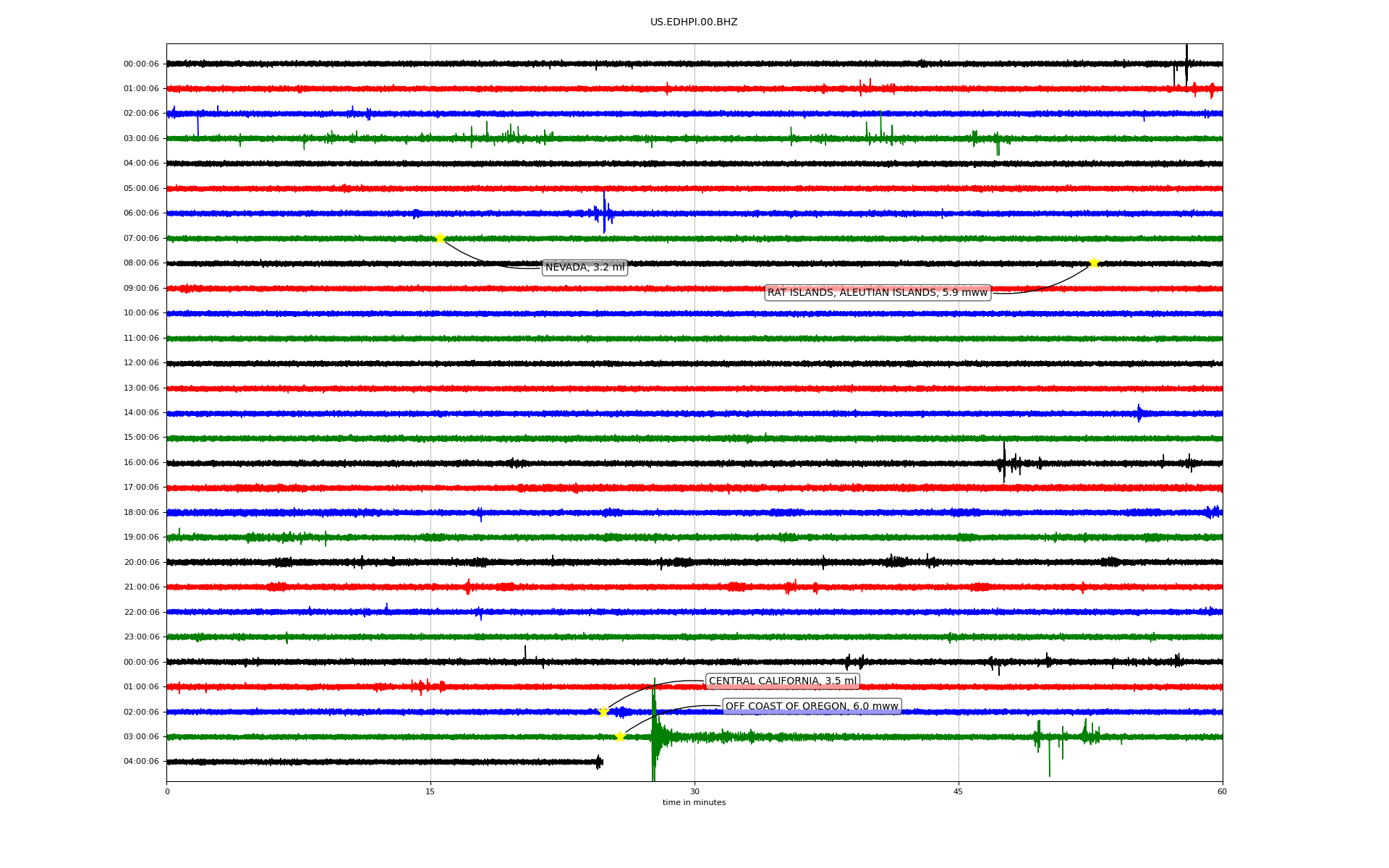Viewport: 1389px width, 868px height.
Task: Select the NEVADA, 3.2 ml annotation label
Action: 585,268
